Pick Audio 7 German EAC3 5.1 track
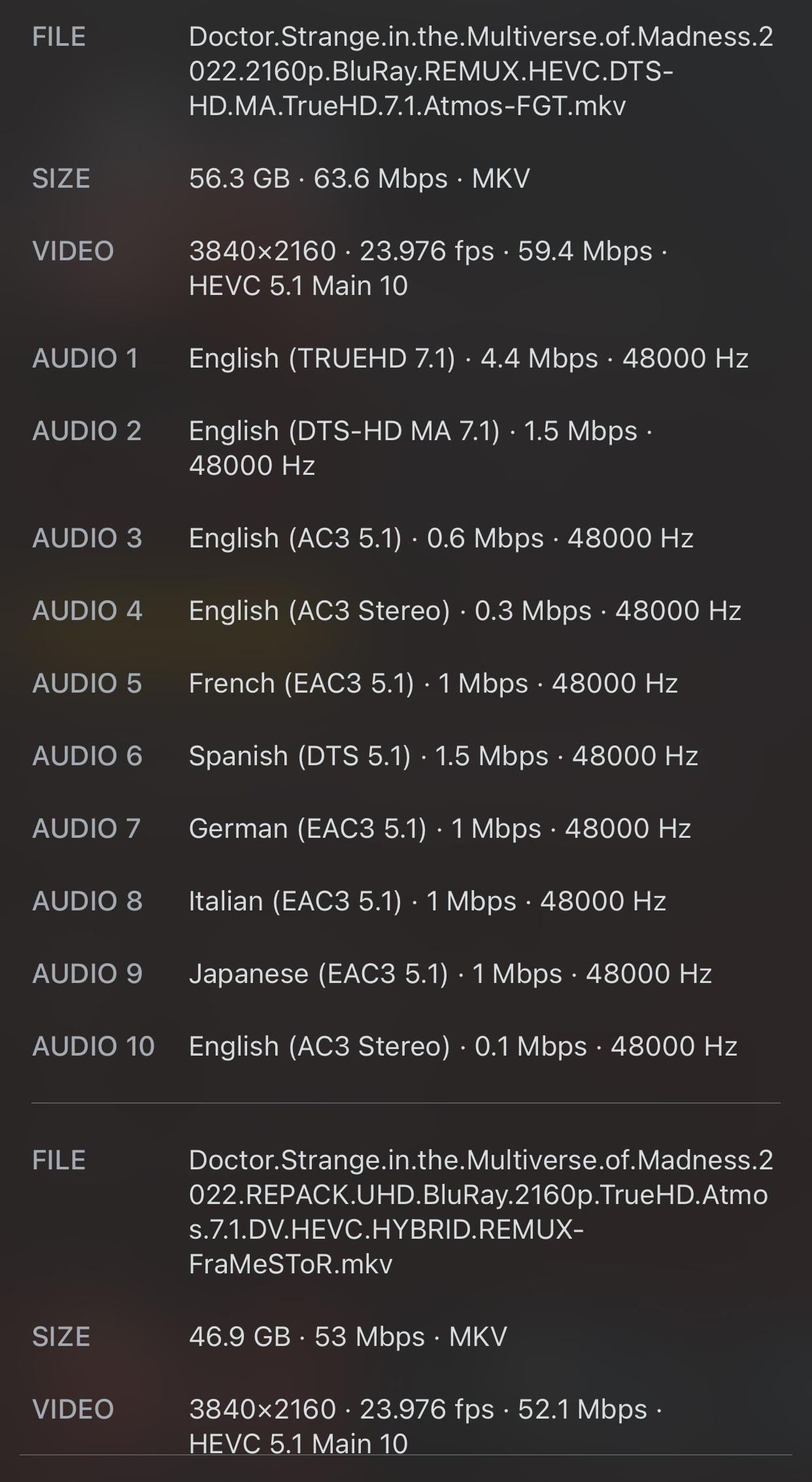812x1482 pixels. click(439, 829)
